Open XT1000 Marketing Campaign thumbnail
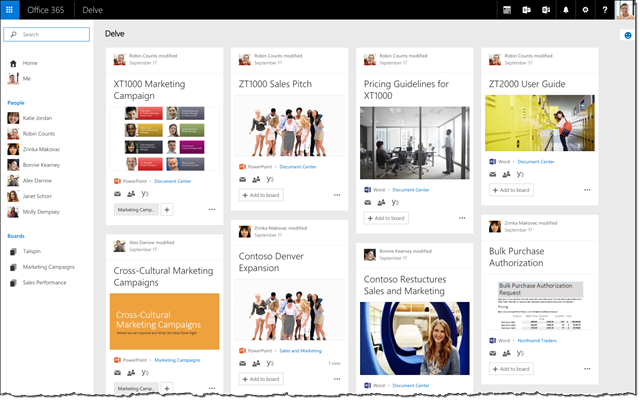Viewport: 640px width, 400px height. [x=164, y=139]
